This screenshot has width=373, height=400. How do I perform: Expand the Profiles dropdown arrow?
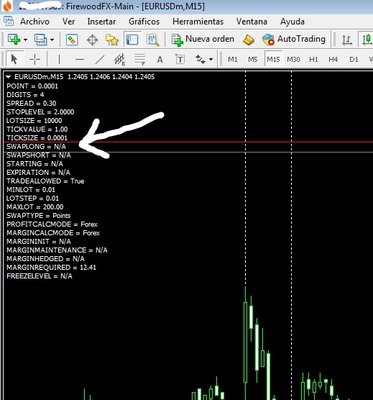(52, 40)
